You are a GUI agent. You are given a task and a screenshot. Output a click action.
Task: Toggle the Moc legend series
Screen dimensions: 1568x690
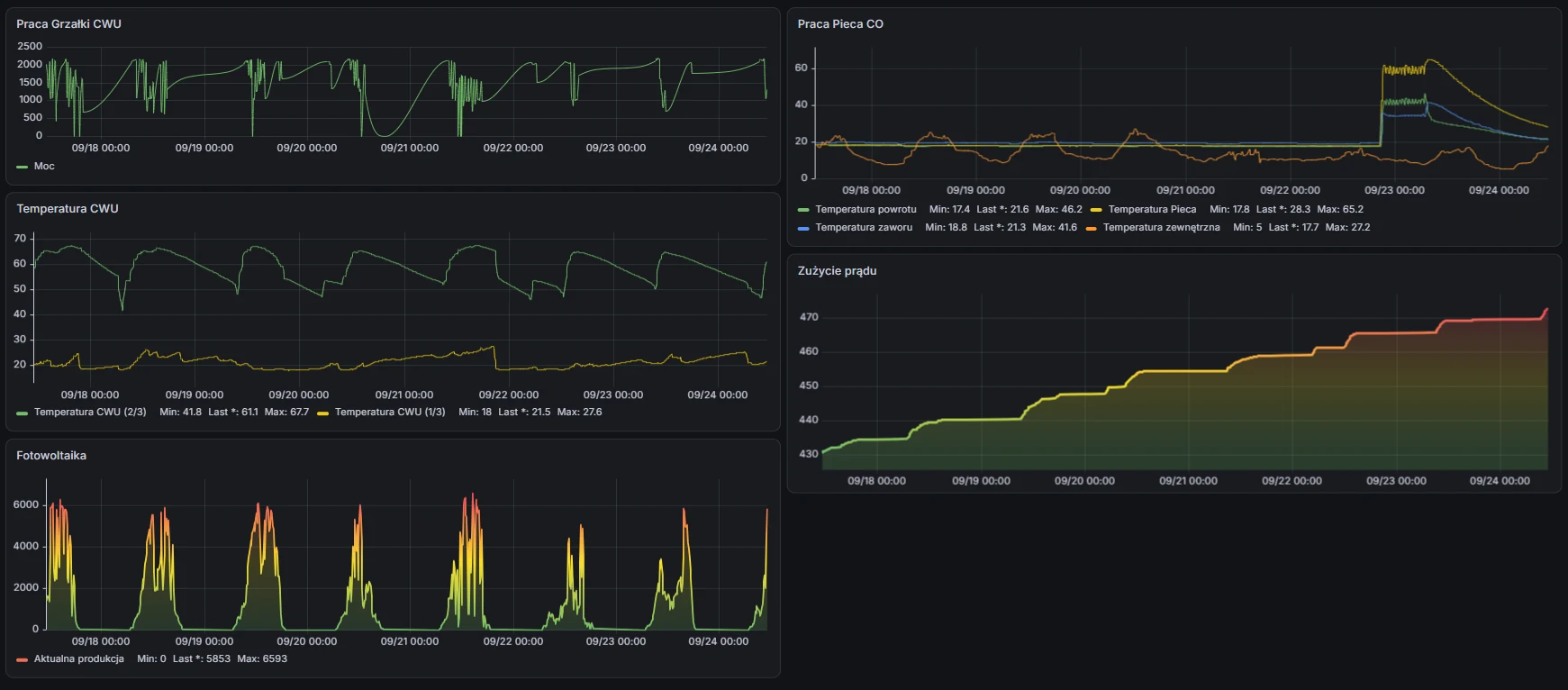(x=44, y=167)
